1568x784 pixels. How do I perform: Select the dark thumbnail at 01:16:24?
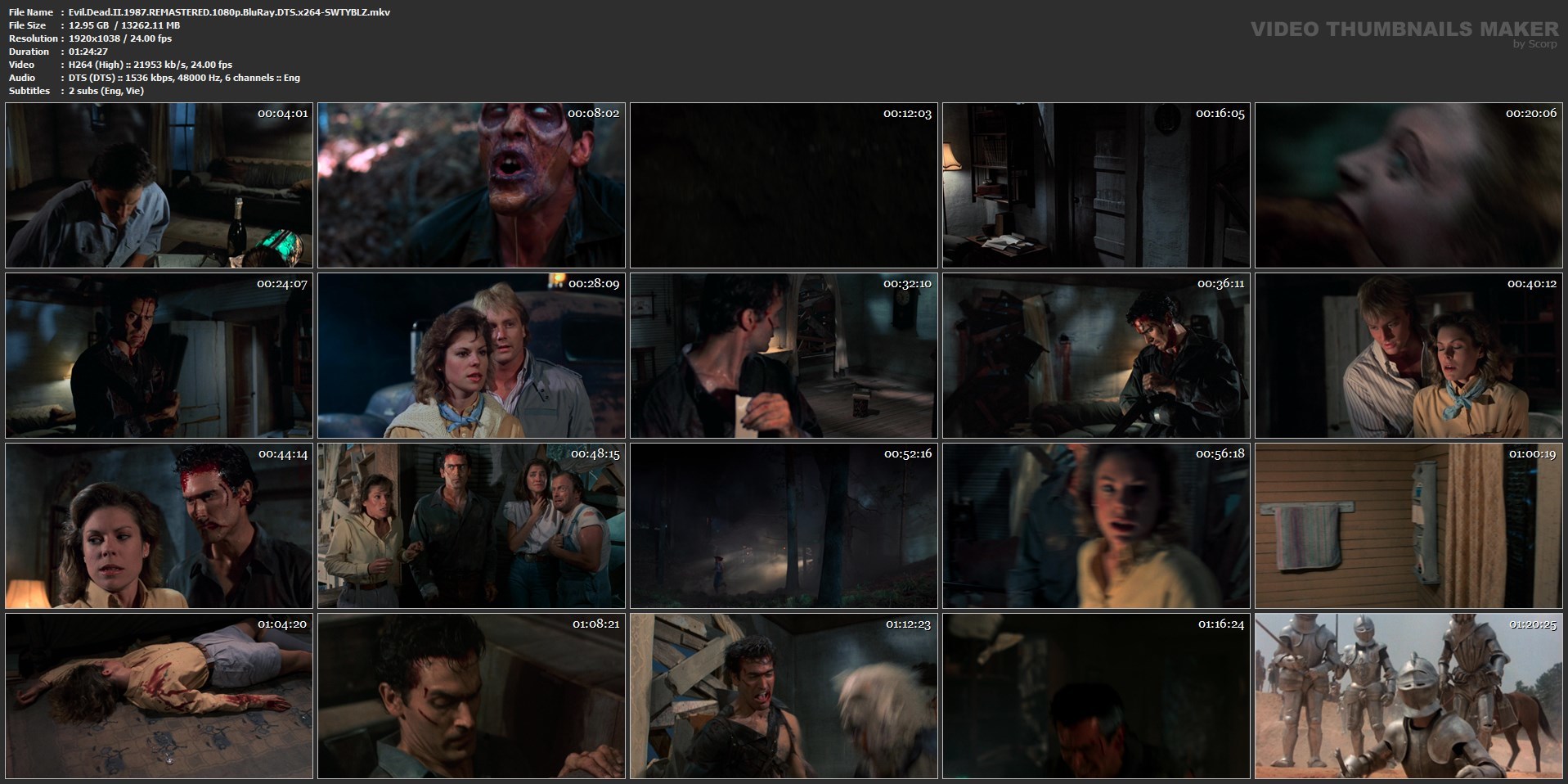pyautogui.click(x=1096, y=696)
